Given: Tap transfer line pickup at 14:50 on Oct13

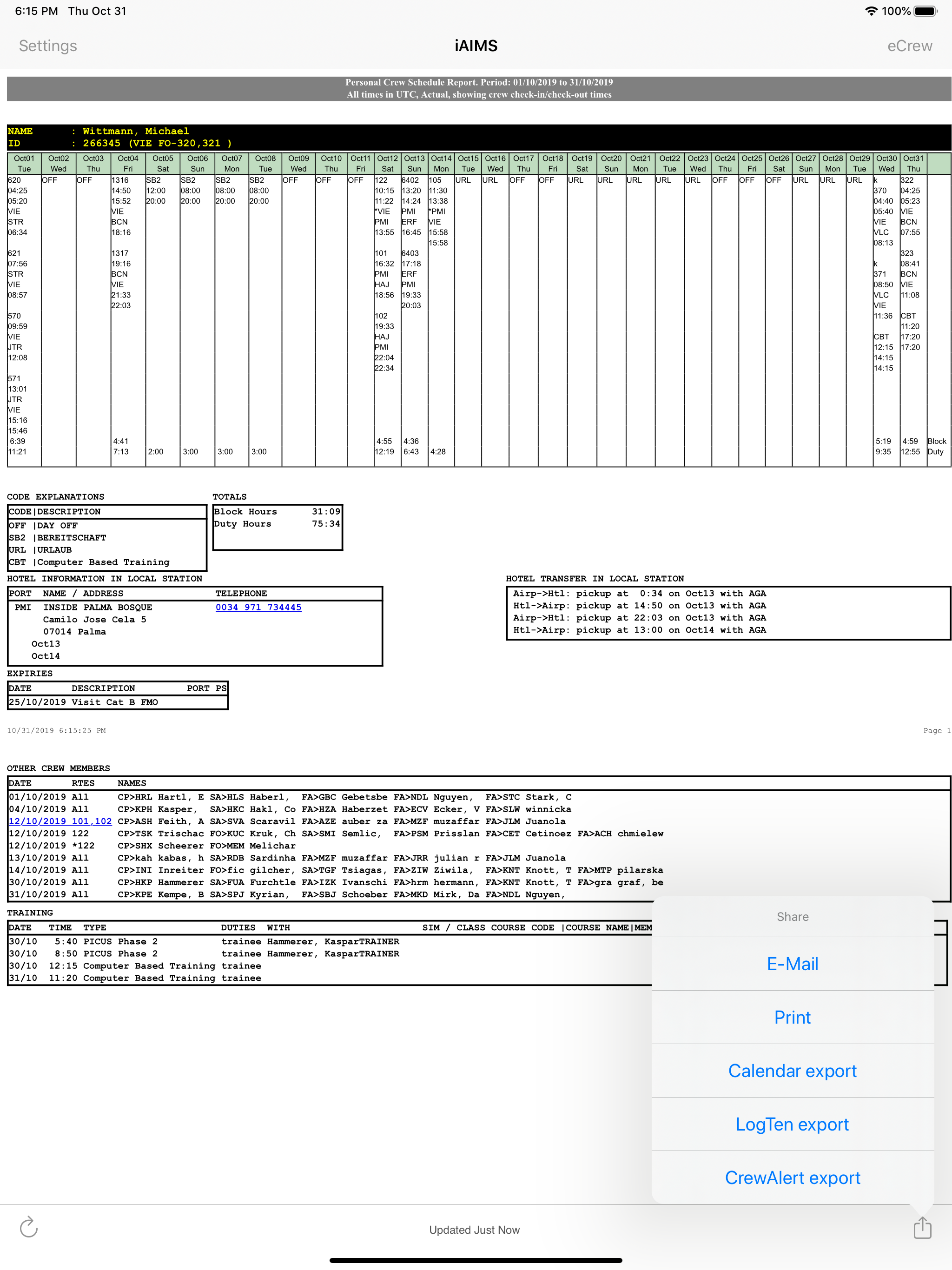Looking at the screenshot, I should (640, 606).
